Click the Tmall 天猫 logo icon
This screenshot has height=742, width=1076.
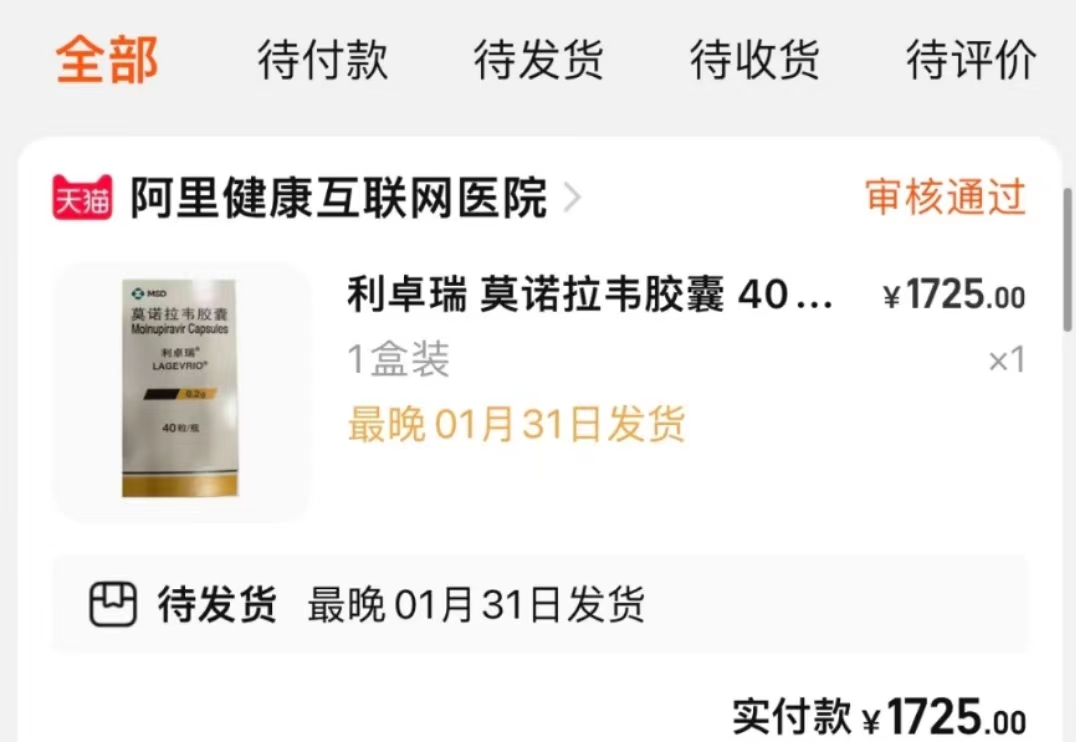pos(82,198)
